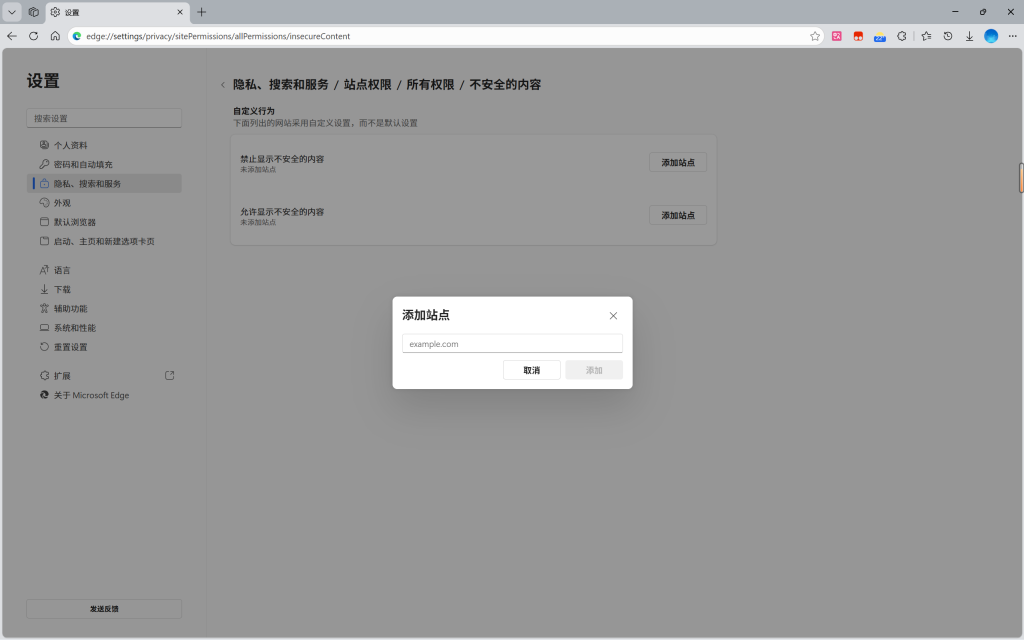Open the Edge profile avatar
Viewport: 1024px width, 640px height.
[991, 36]
